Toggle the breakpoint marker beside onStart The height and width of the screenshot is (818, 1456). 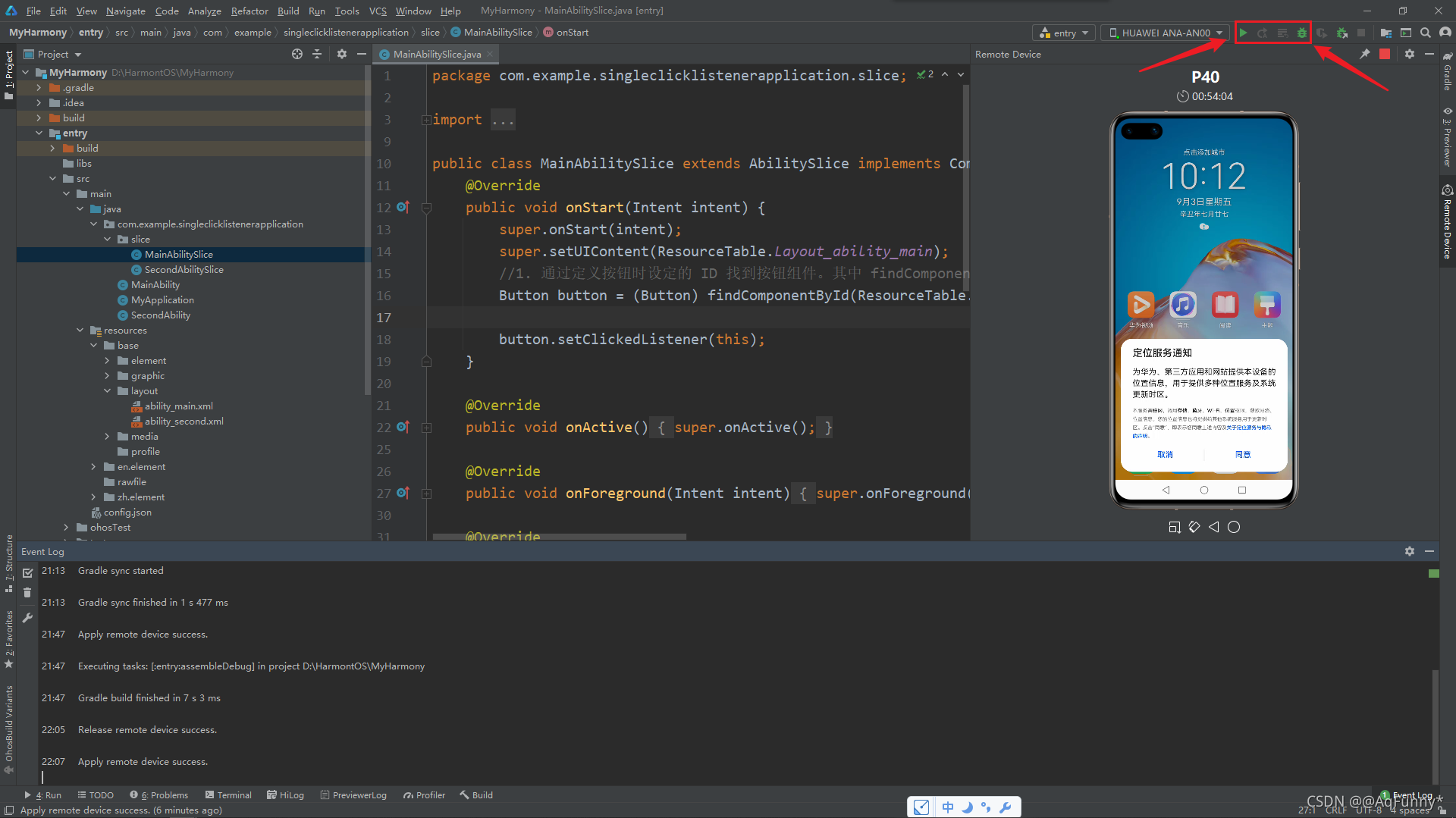403,207
